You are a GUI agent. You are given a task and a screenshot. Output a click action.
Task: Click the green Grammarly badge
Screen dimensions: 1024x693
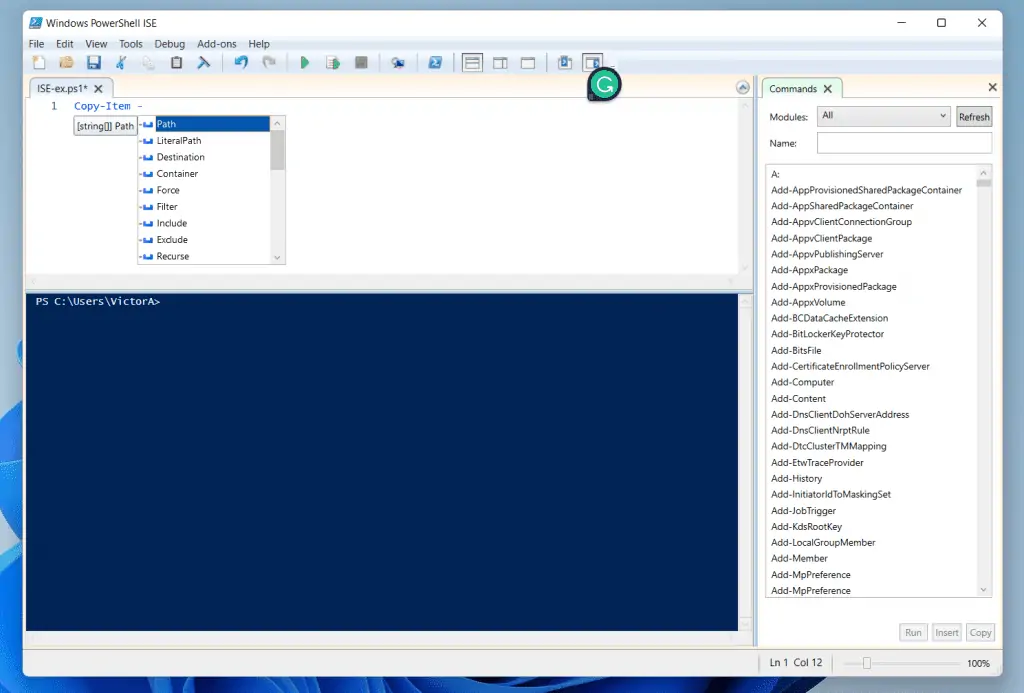604,84
